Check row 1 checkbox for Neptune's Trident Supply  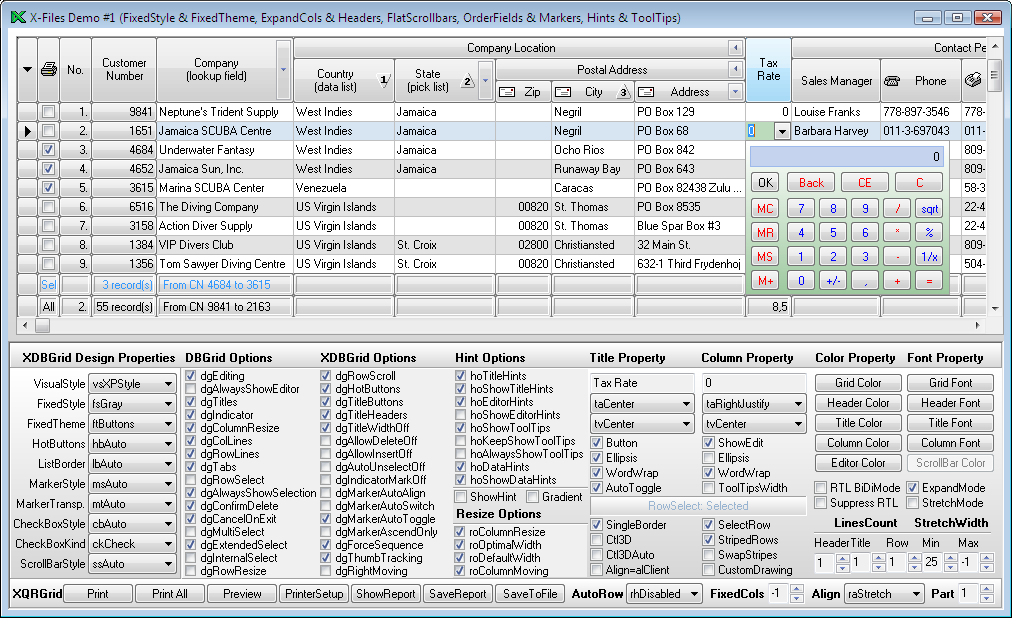(48, 112)
